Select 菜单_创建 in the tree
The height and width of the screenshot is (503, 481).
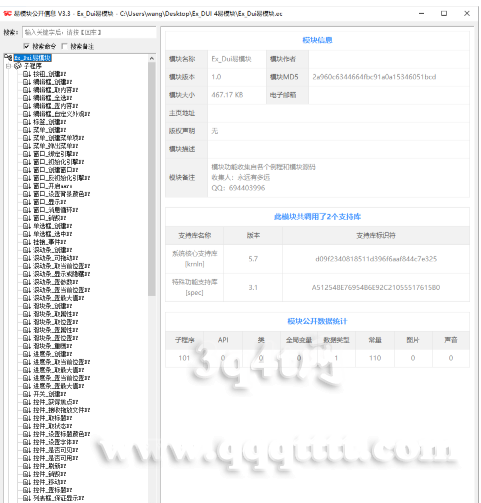50,130
